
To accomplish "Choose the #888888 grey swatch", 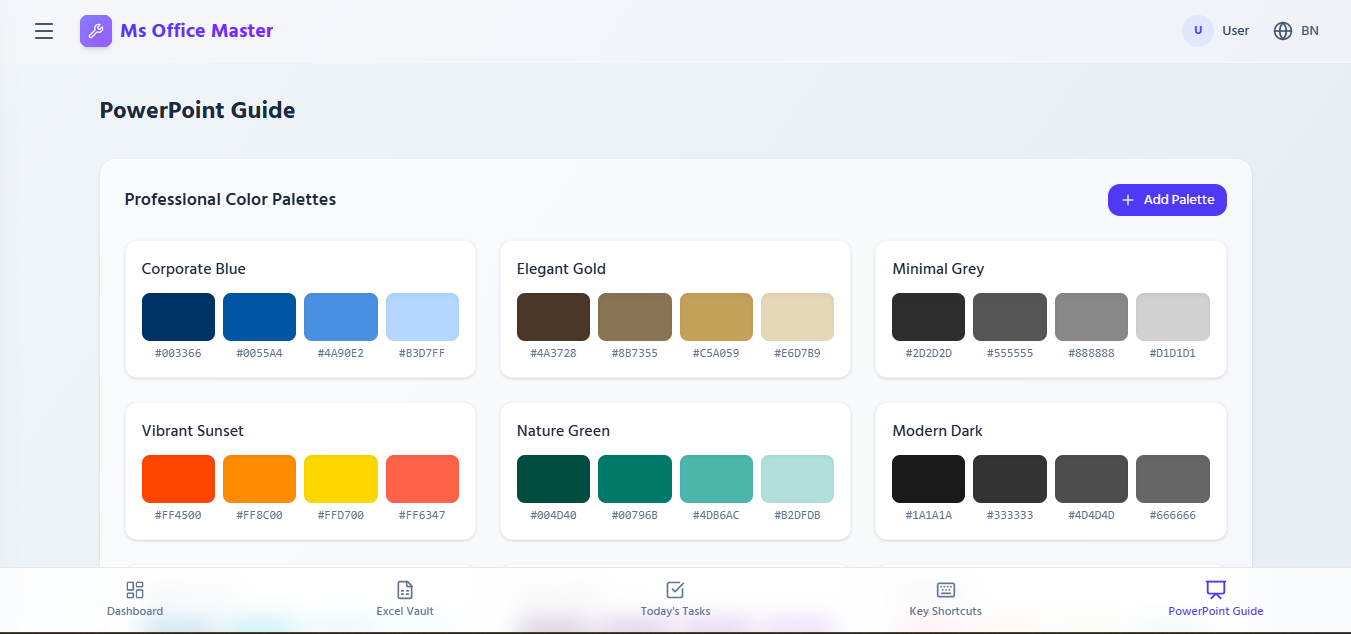I will coord(1091,317).
